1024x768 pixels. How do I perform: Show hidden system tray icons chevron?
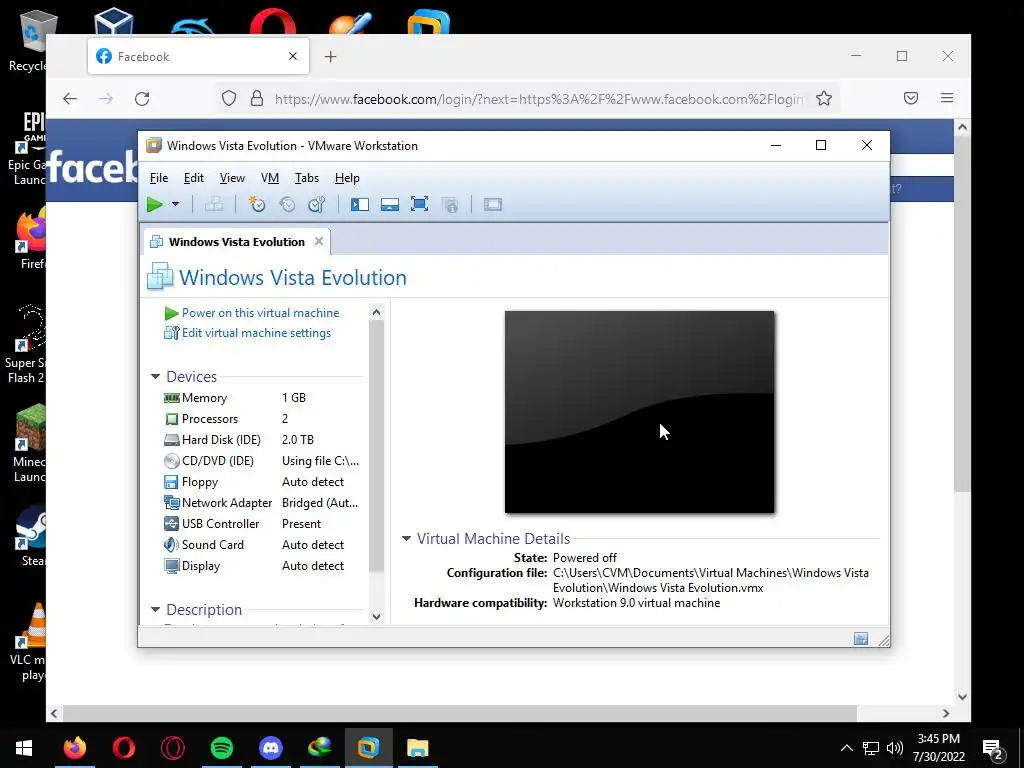pos(846,748)
